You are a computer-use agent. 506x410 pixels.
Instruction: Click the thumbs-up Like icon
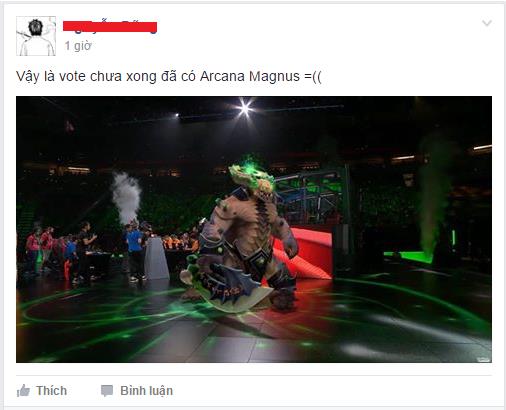23,390
